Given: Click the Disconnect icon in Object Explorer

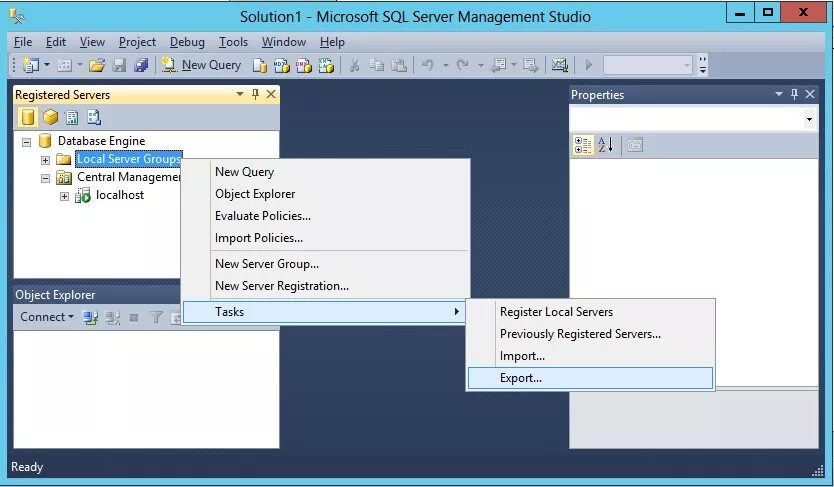Looking at the screenshot, I should tap(112, 317).
